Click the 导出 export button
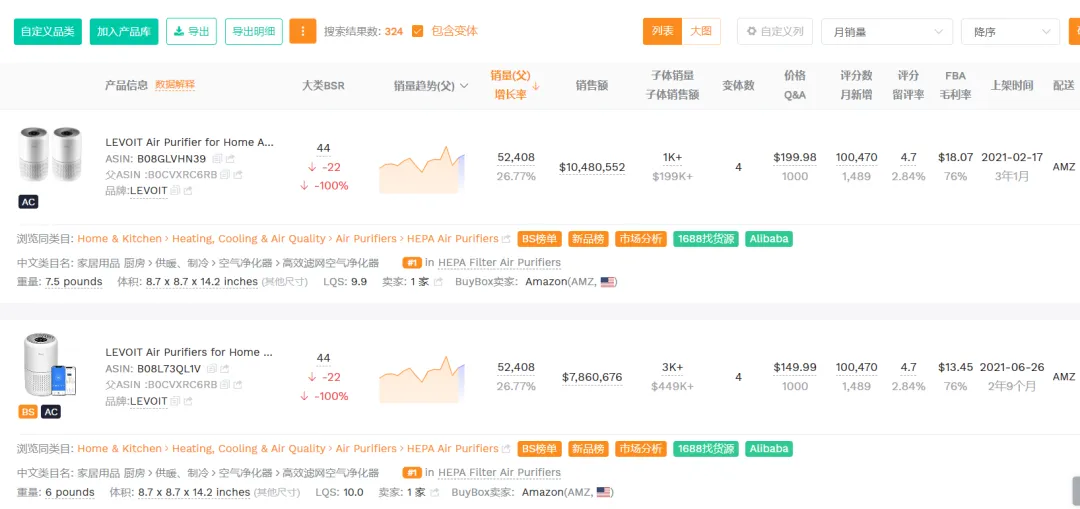 tap(191, 32)
